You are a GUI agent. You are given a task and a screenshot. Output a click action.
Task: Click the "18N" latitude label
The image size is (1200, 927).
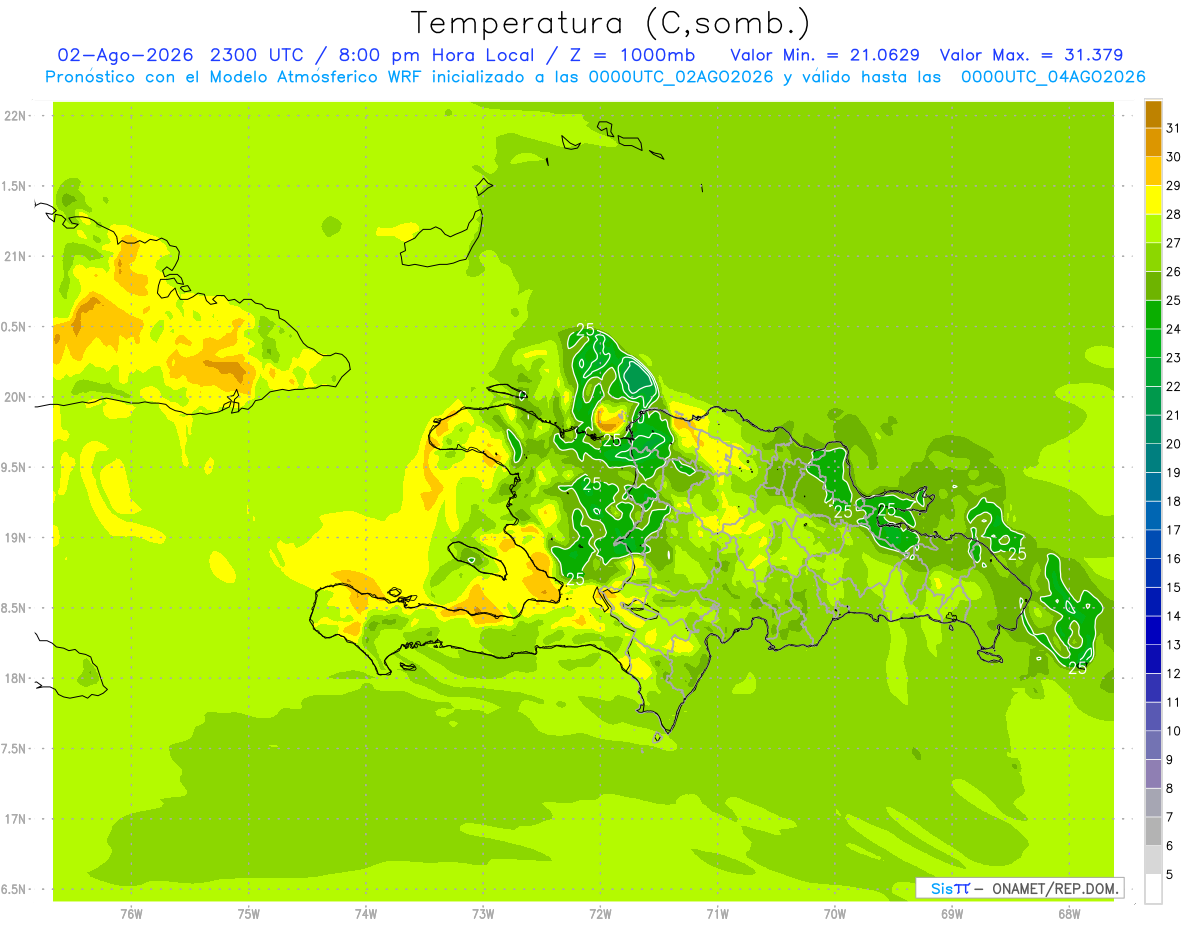pyautogui.click(x=17, y=679)
